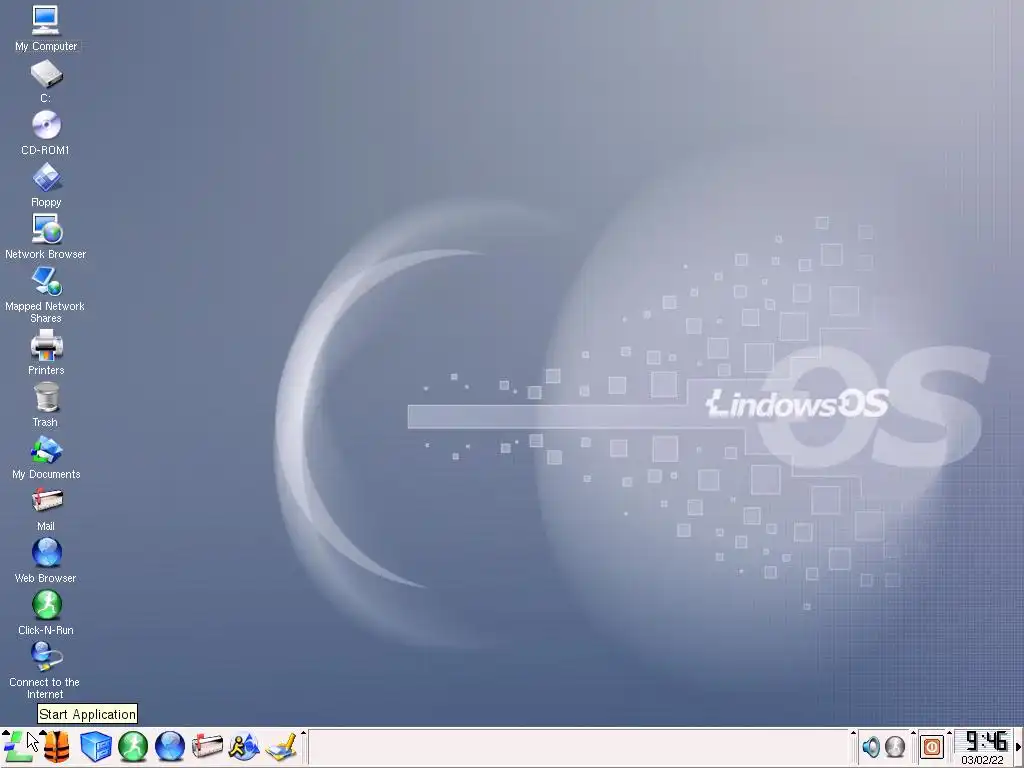This screenshot has height=768, width=1024.
Task: Launch Click-N-Run green runner in taskbar
Action: click(x=133, y=746)
